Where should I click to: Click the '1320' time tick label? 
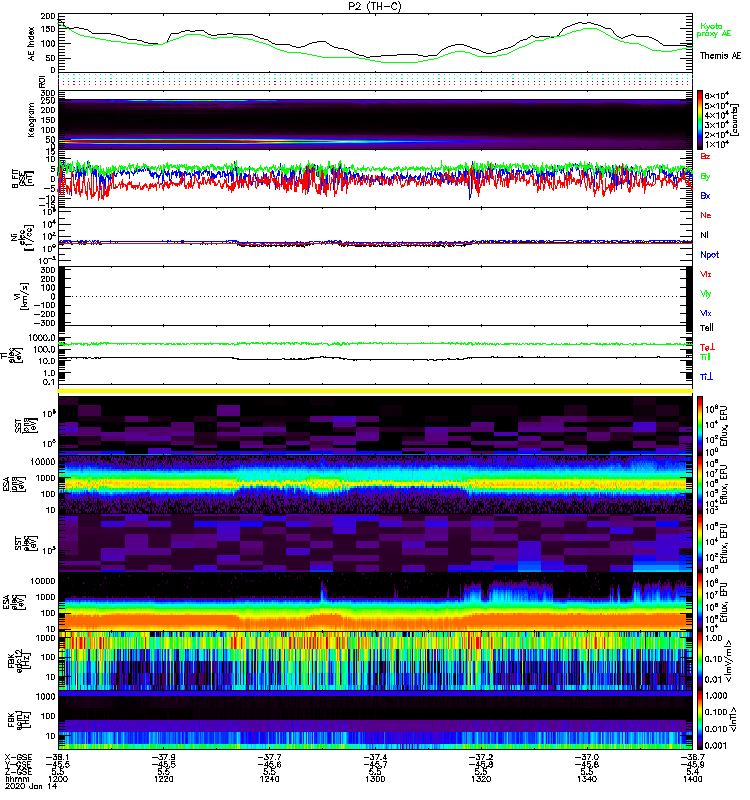pyautogui.click(x=481, y=779)
